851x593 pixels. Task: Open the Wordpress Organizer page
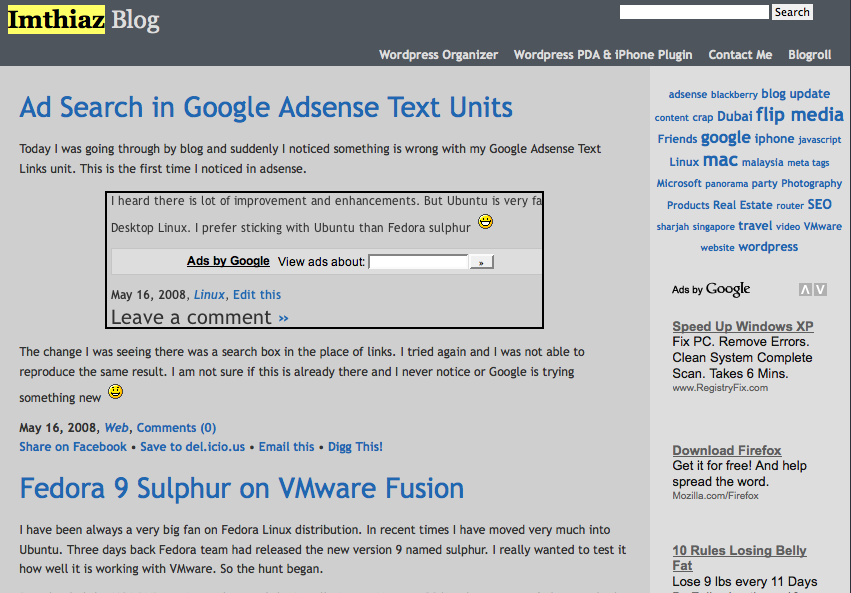(438, 55)
